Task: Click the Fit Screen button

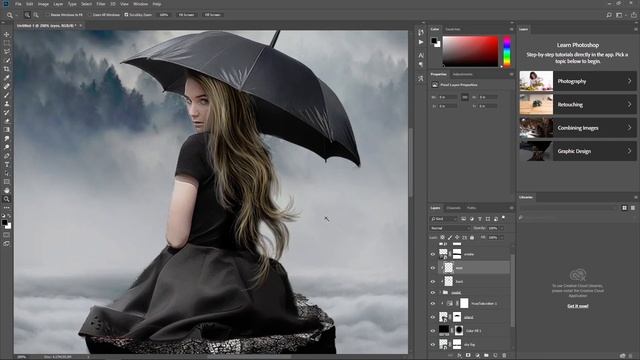Action: [x=187, y=15]
